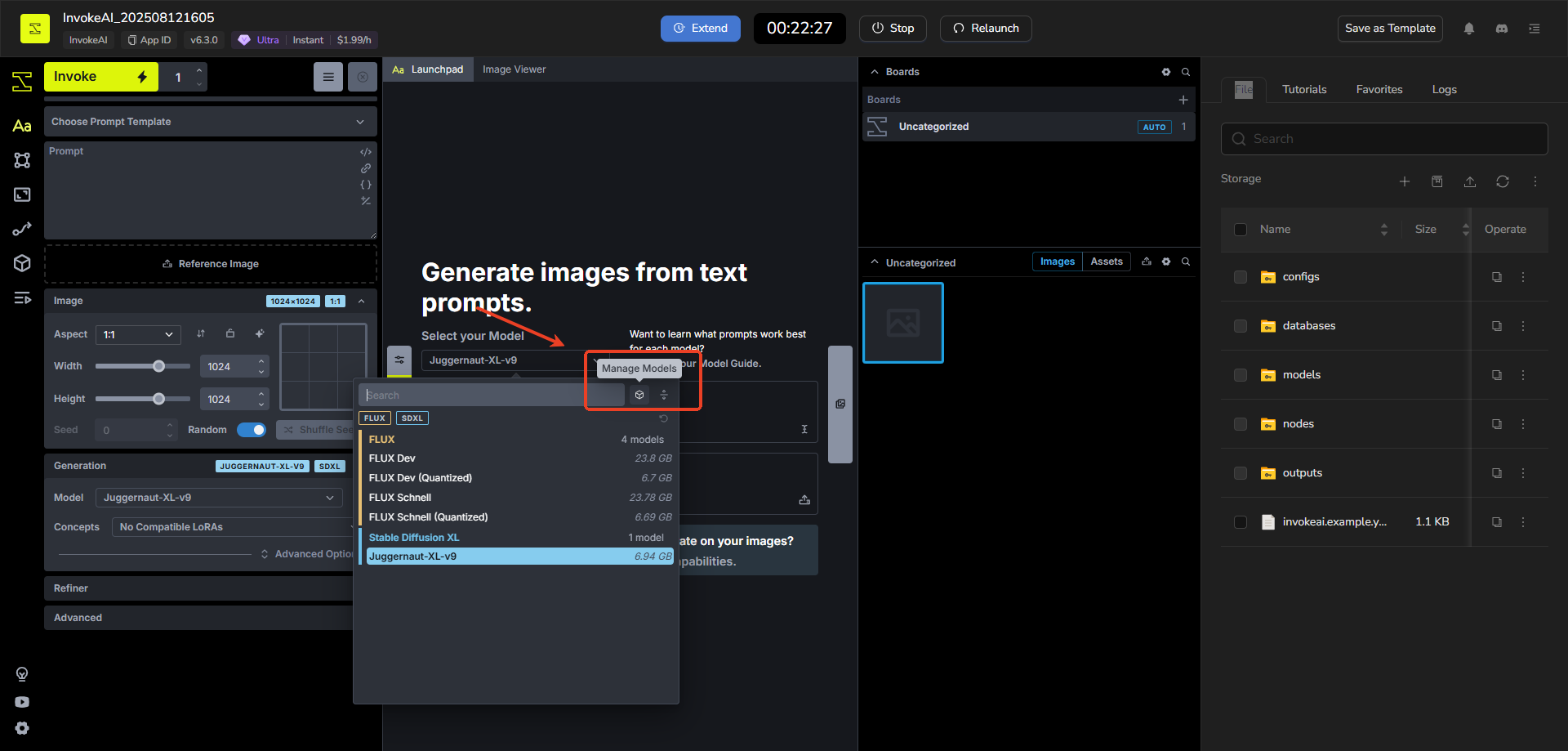The image size is (1568, 751).
Task: Add a new board with plus icon
Action: [1183, 100]
